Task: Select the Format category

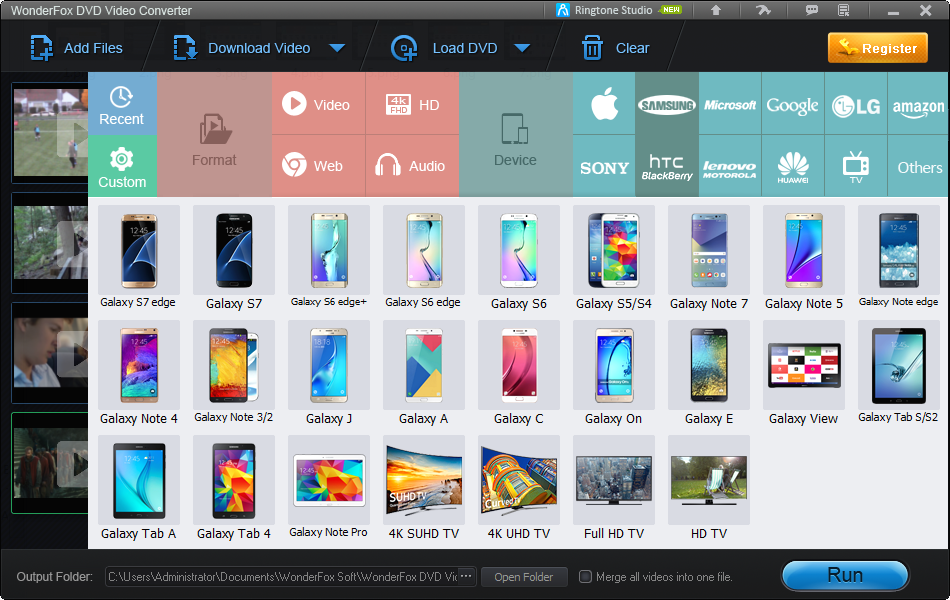Action: [x=214, y=135]
